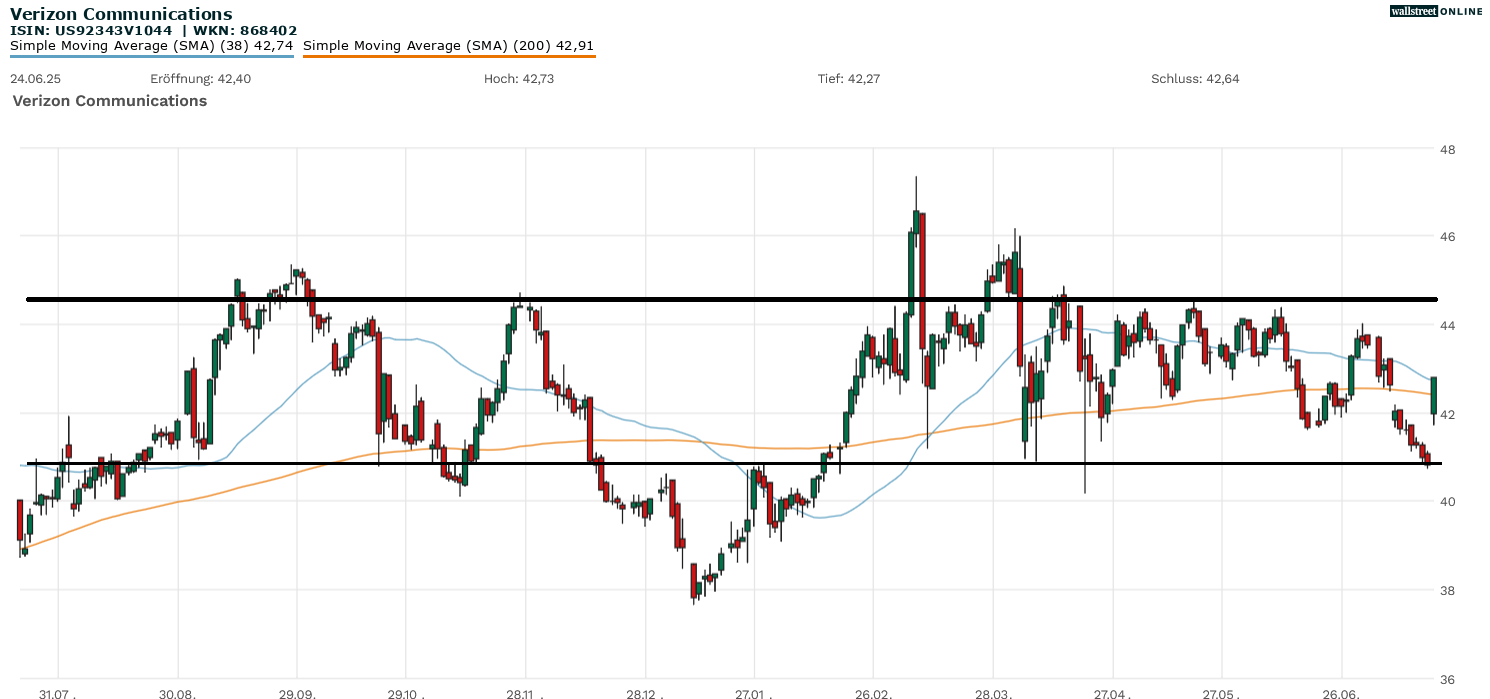Click the y-axis label 42
Image resolution: width=1490 pixels, height=699 pixels.
coord(1447,414)
